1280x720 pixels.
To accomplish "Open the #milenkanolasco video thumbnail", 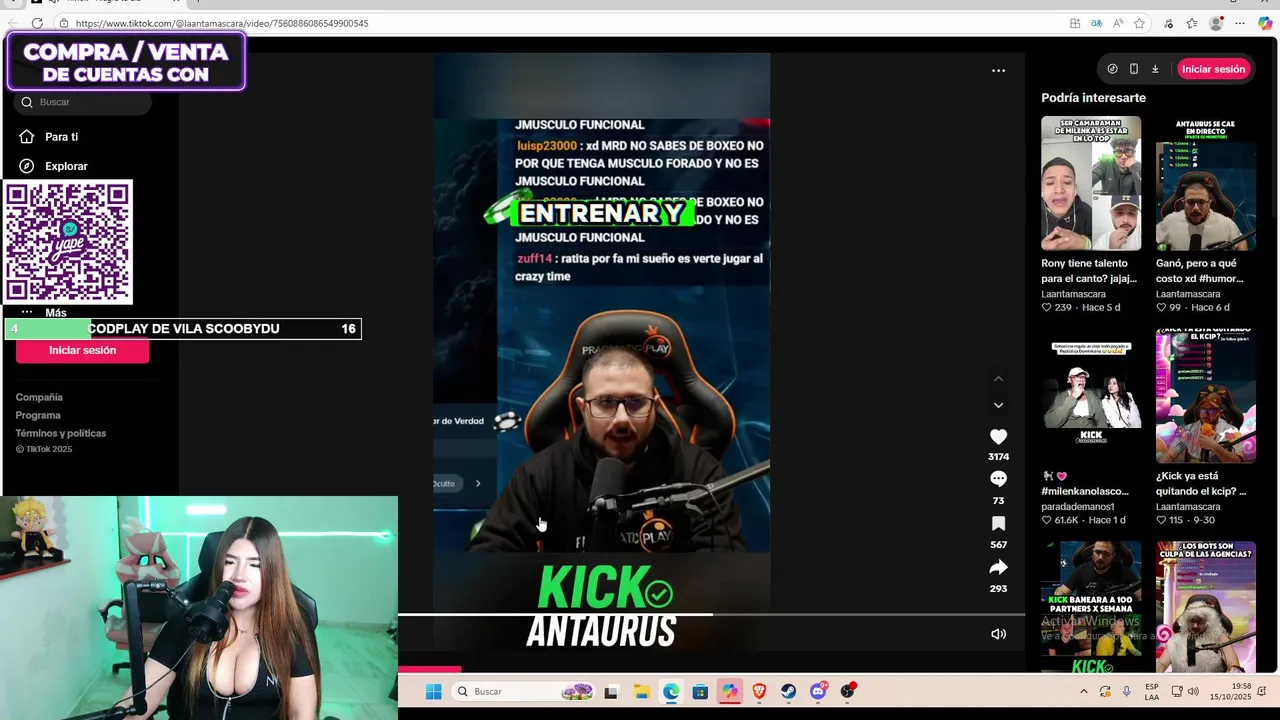I will coord(1091,396).
